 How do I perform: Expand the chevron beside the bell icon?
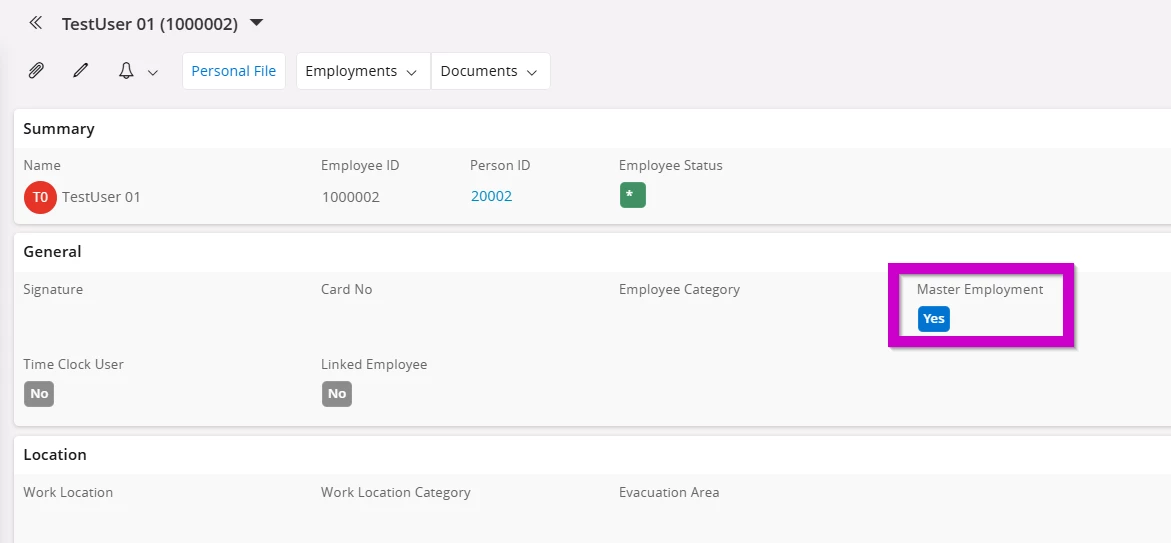(153, 72)
